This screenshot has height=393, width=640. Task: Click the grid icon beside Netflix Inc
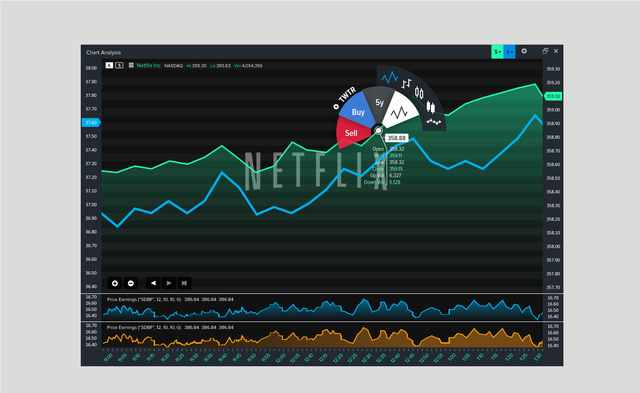pyautogui.click(x=131, y=65)
